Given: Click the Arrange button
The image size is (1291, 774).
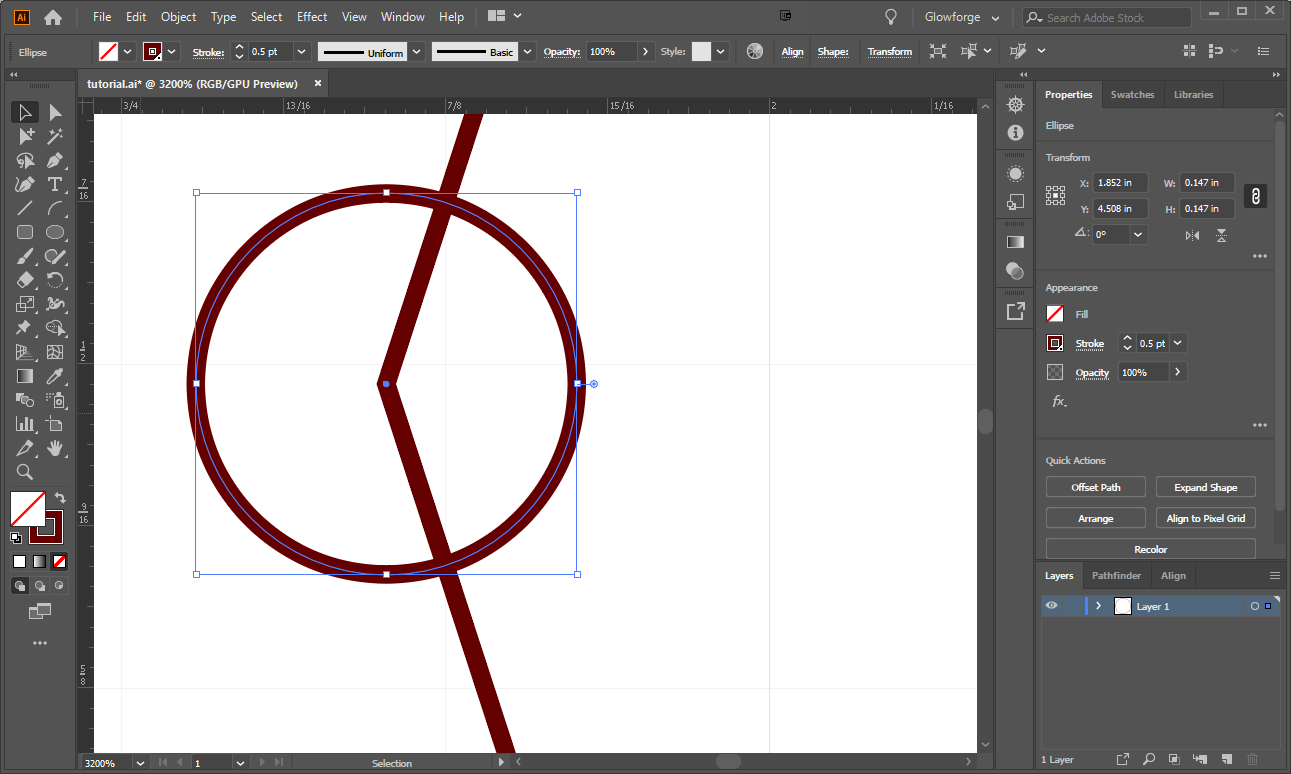Looking at the screenshot, I should point(1096,518).
